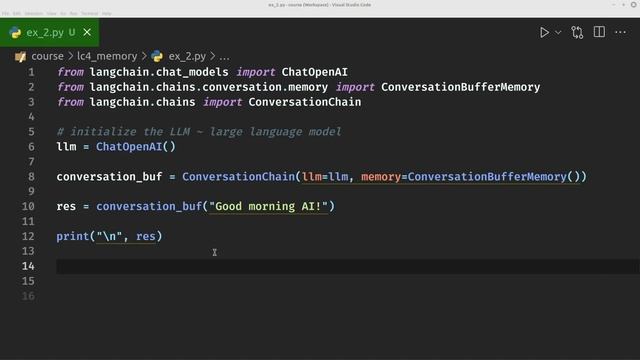Open changes with the source control compare icon

click(577, 32)
